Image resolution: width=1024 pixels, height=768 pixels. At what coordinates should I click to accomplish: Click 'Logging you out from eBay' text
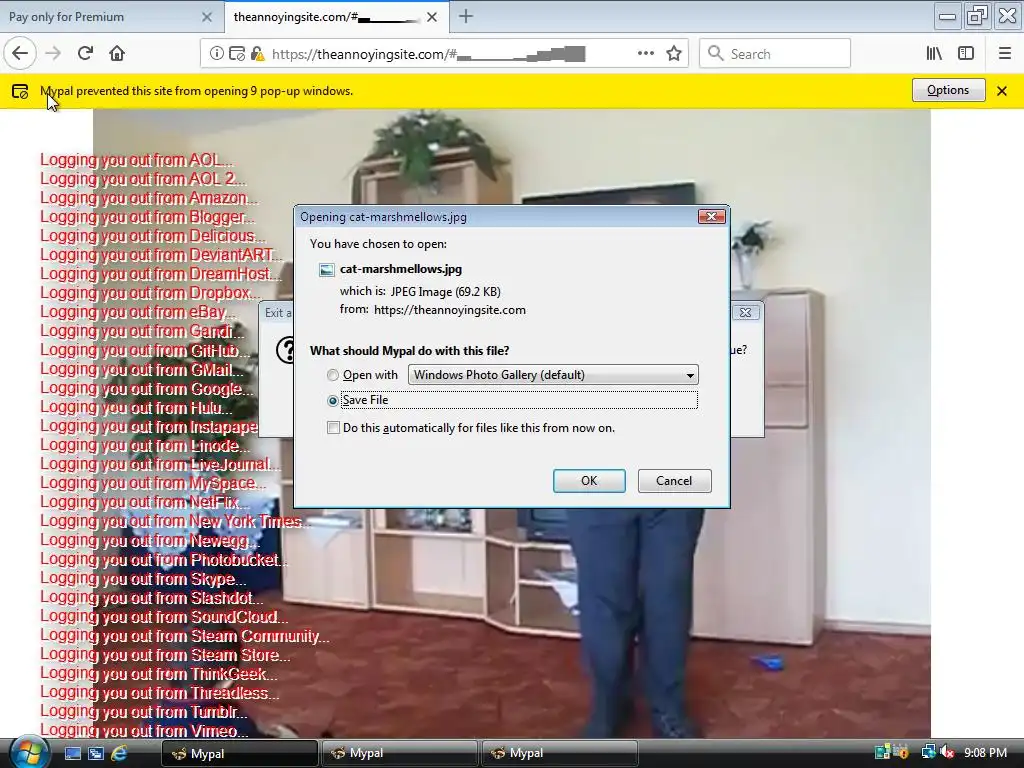pos(138,312)
